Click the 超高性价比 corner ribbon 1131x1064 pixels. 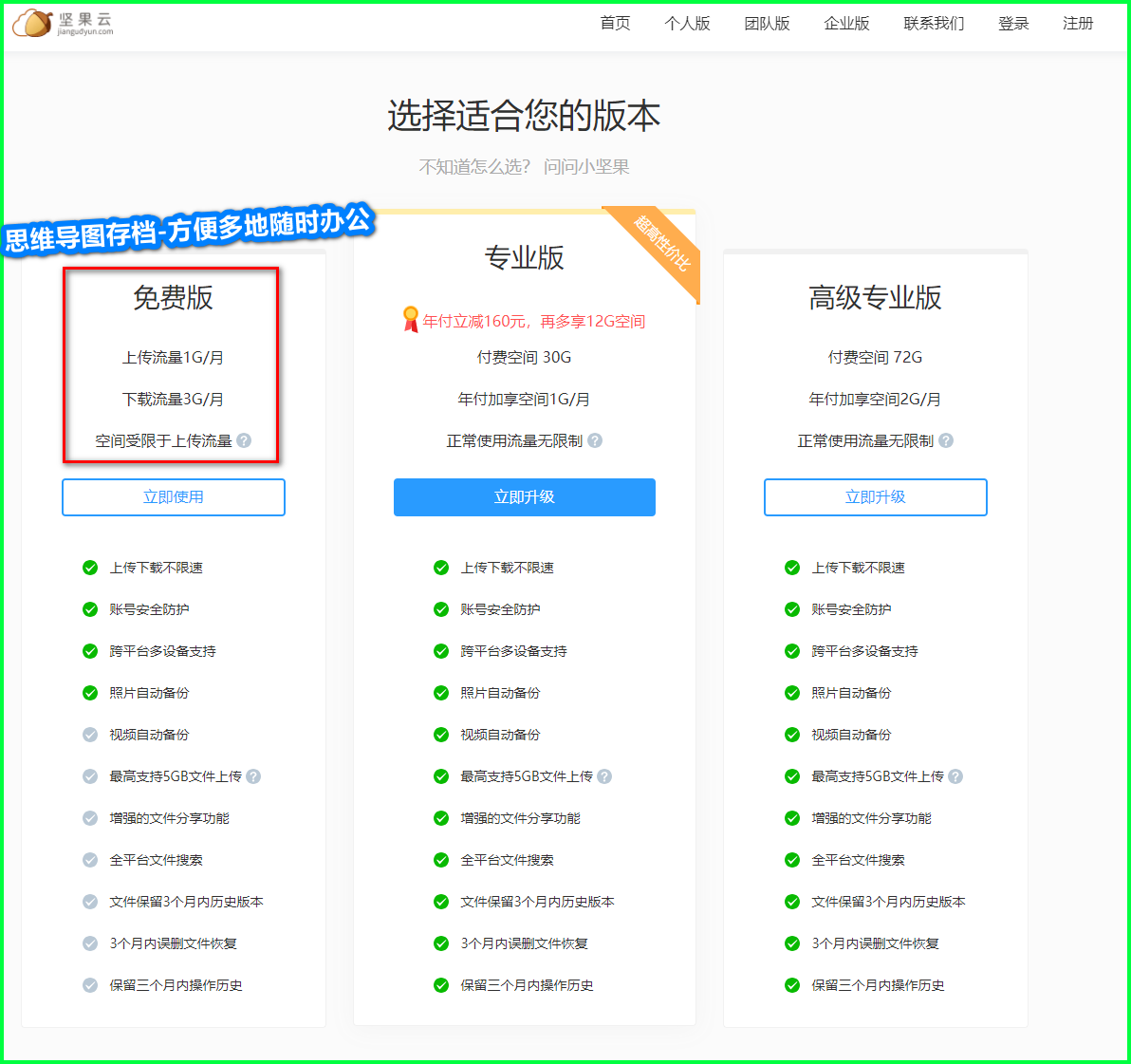[662, 243]
